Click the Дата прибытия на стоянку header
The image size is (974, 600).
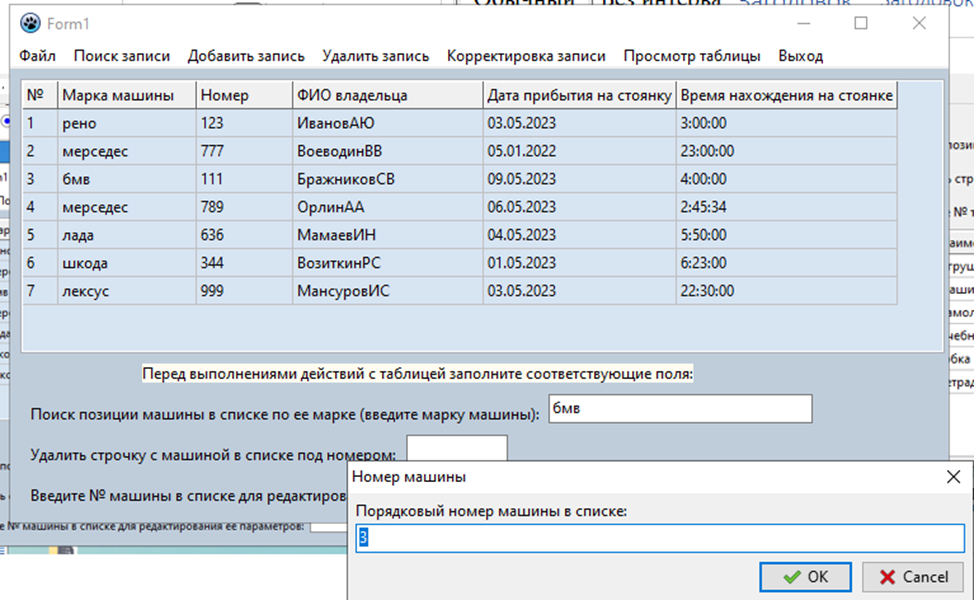[x=580, y=95]
